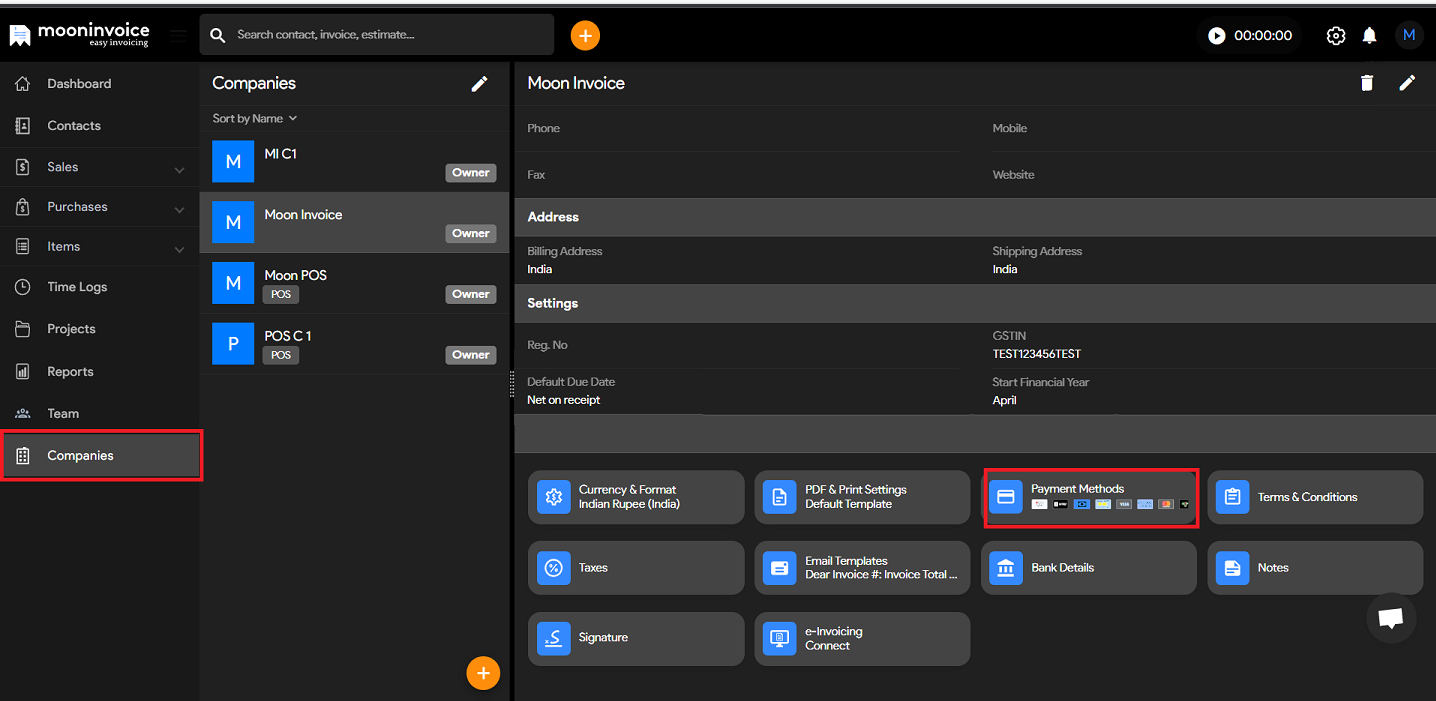Open Taxes settings
1436x701 pixels.
pyautogui.click(x=636, y=568)
